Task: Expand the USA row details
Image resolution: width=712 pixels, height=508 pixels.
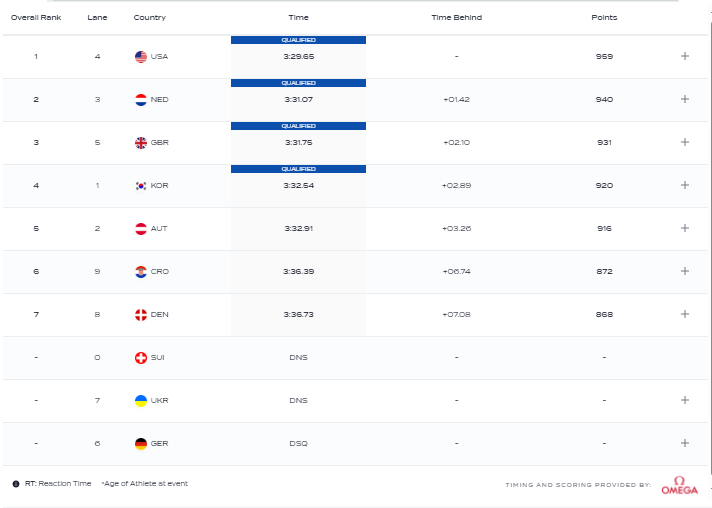Action: click(685, 56)
